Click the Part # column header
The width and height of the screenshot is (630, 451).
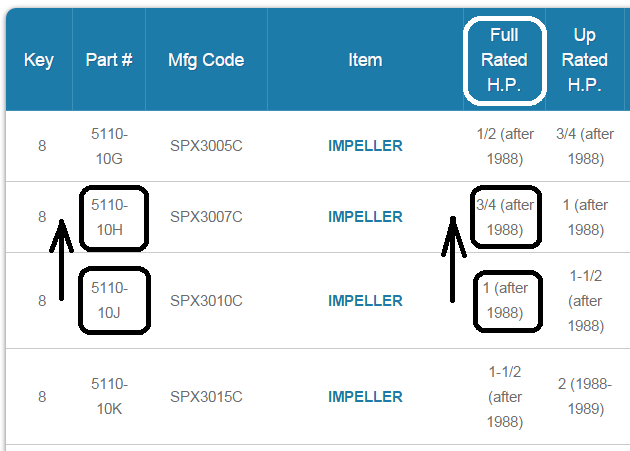109,60
